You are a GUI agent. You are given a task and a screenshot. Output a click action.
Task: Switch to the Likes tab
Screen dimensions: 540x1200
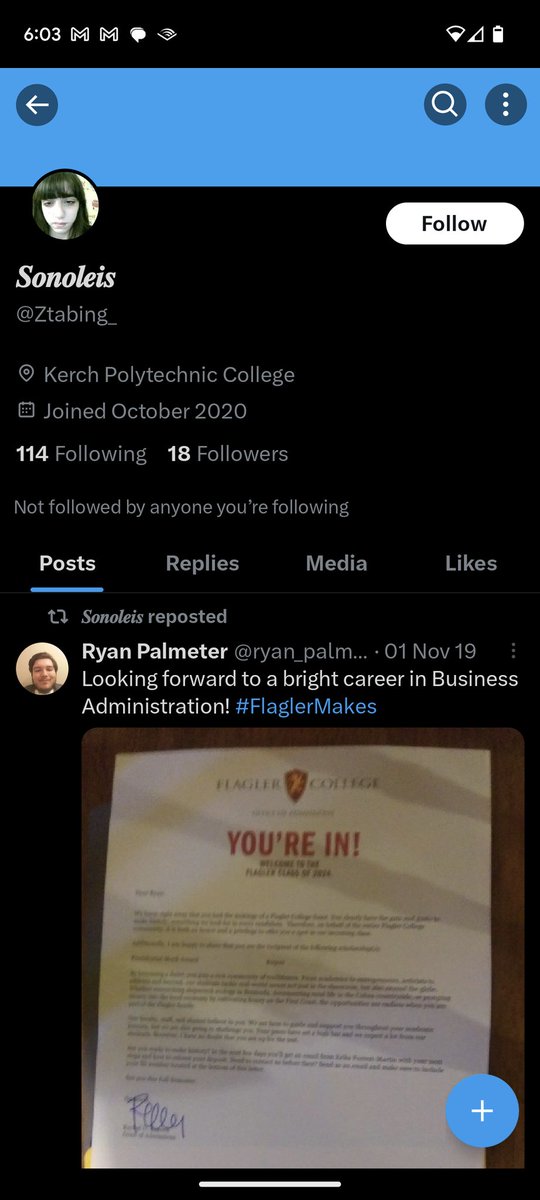coord(471,563)
